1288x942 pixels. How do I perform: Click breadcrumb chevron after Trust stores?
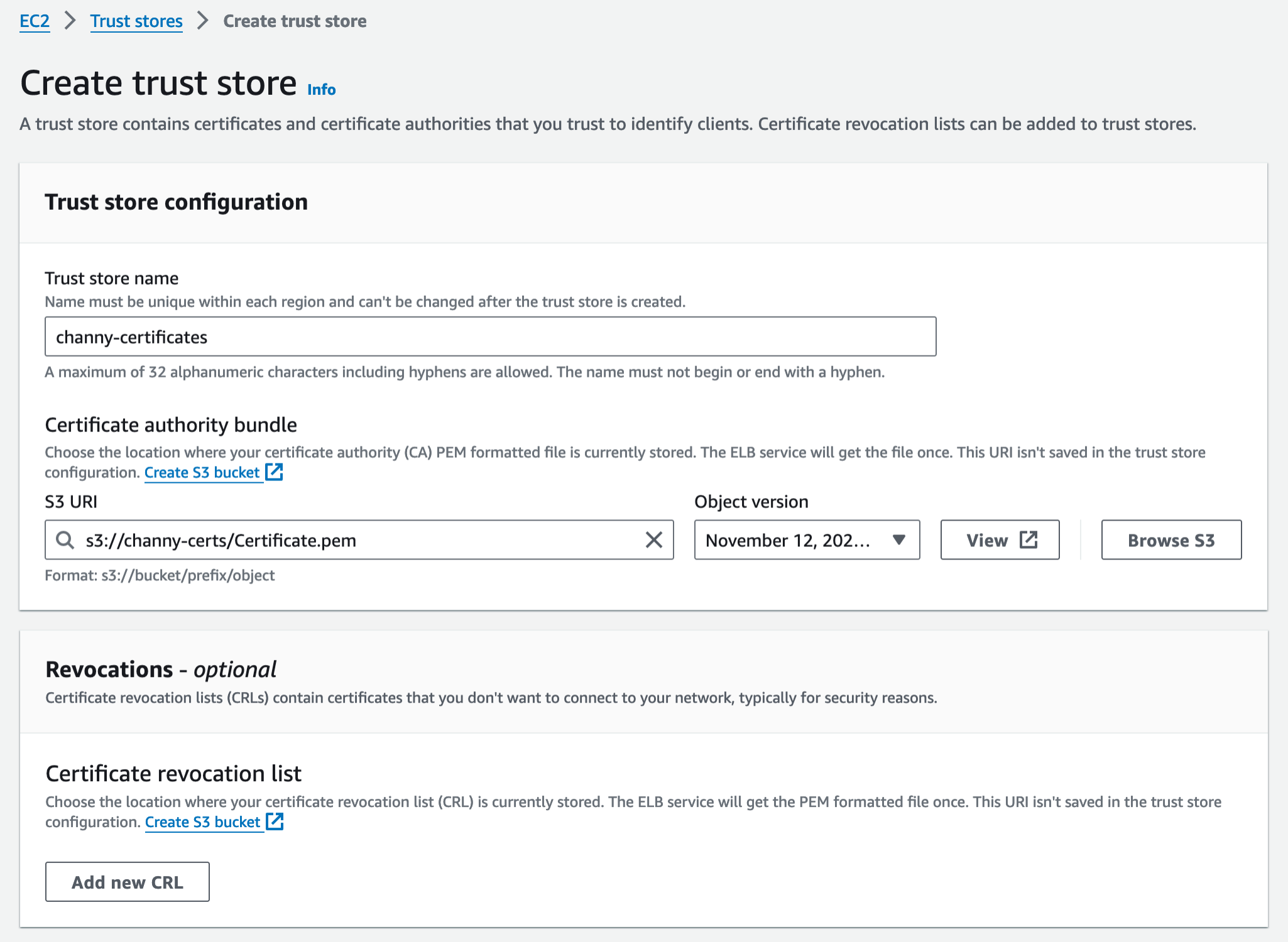point(202,21)
